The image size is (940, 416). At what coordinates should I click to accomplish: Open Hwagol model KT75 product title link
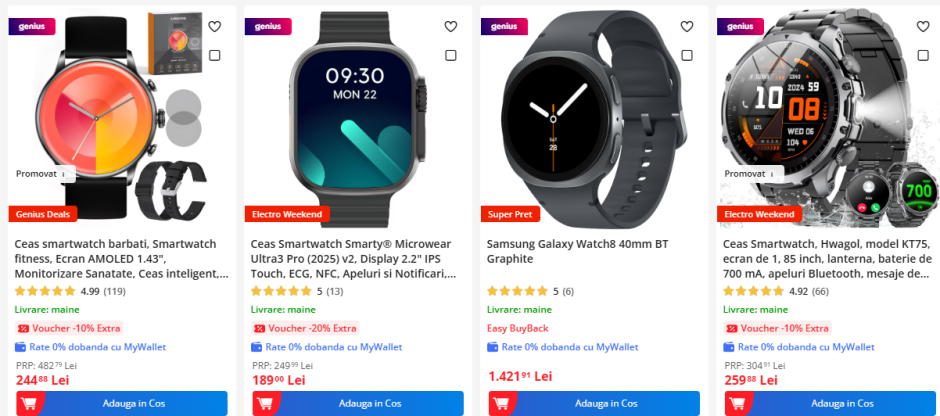click(x=827, y=259)
